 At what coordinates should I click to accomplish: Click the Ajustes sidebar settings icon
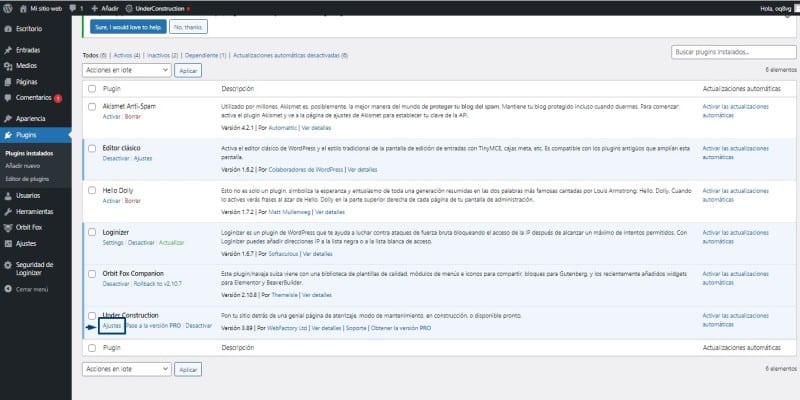coord(8,244)
